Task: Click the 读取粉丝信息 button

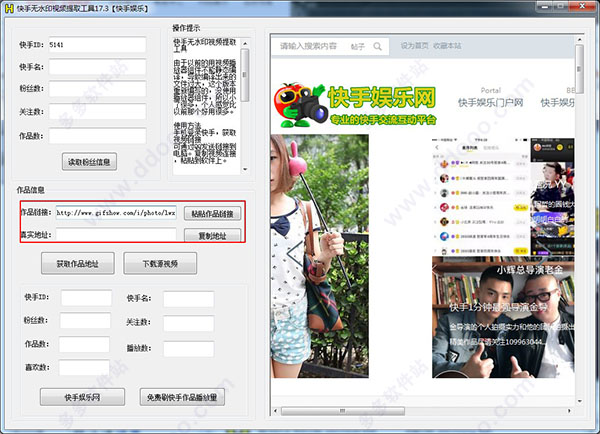Action: point(89,162)
